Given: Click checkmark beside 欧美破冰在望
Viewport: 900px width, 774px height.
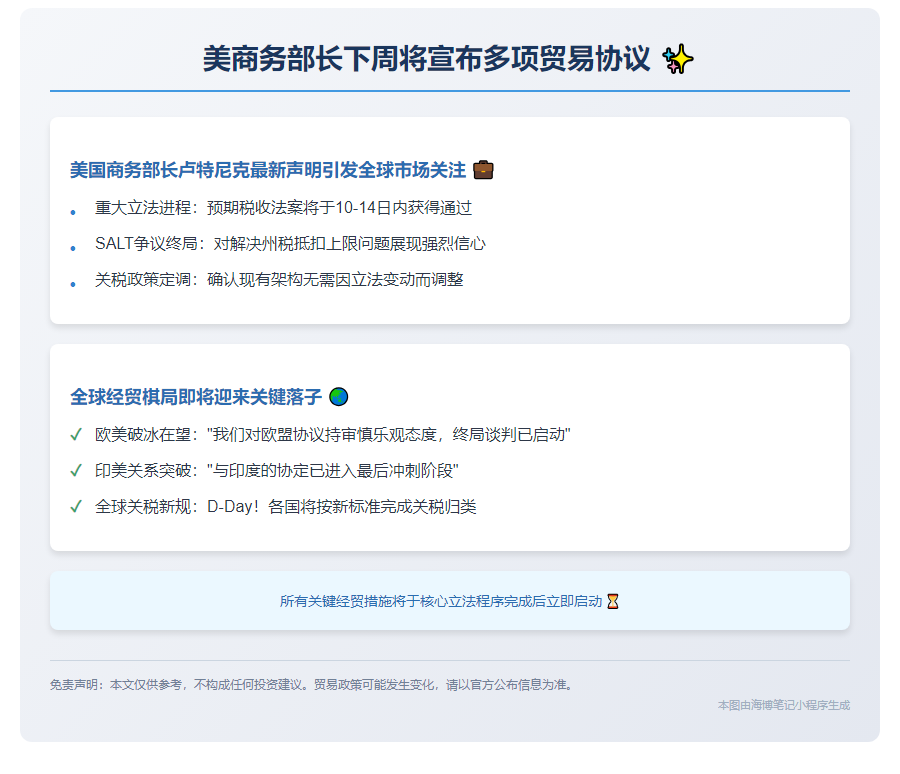Looking at the screenshot, I should coord(76,435).
